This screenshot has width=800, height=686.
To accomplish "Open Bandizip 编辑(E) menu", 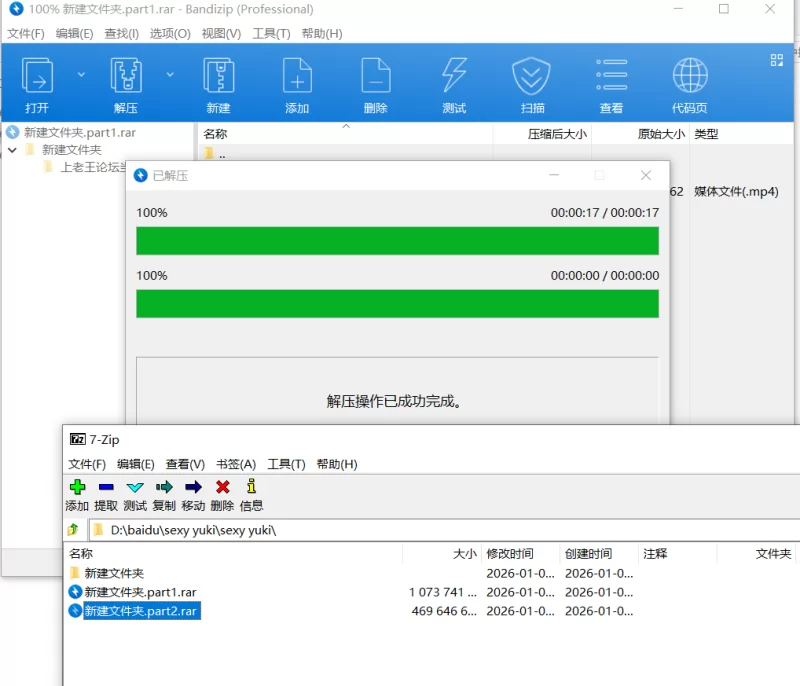I will tap(74, 34).
